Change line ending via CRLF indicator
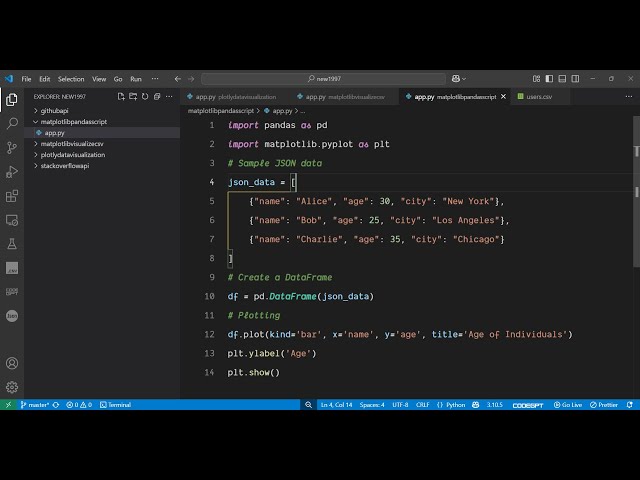The height and width of the screenshot is (480, 640). (422, 405)
